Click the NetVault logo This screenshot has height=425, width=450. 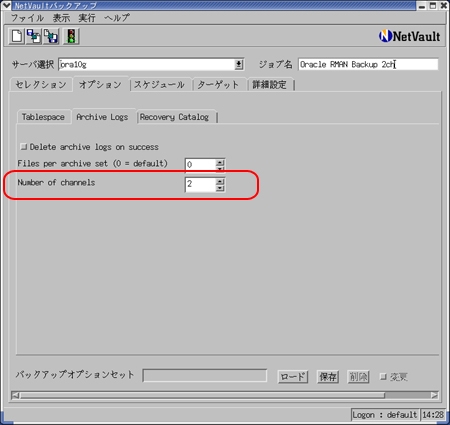[x=409, y=36]
